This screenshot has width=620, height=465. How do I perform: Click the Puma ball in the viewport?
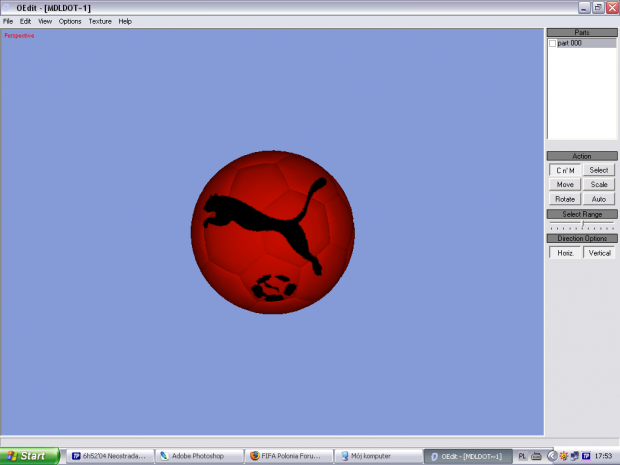point(272,231)
